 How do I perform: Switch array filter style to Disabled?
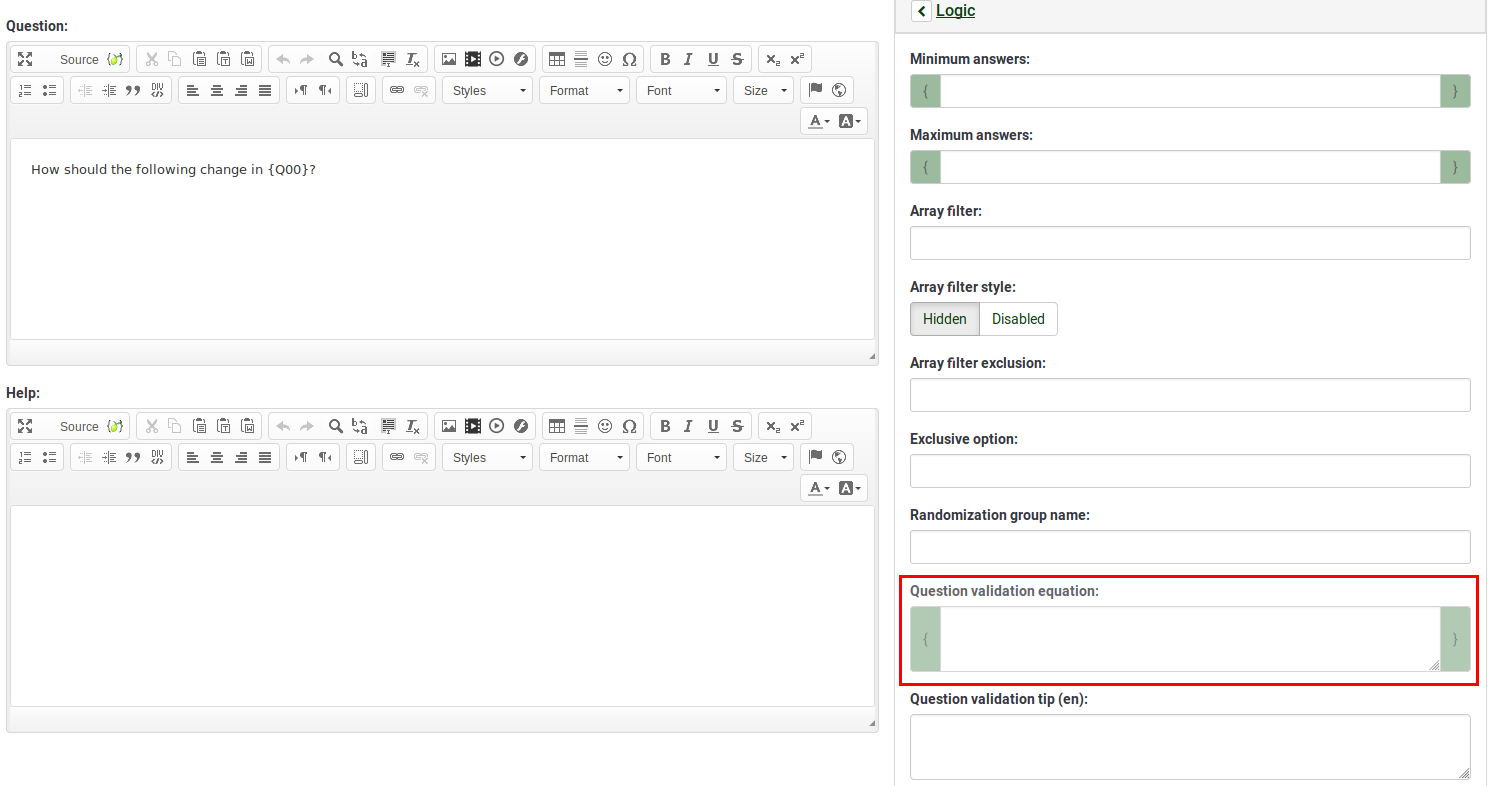[1018, 318]
